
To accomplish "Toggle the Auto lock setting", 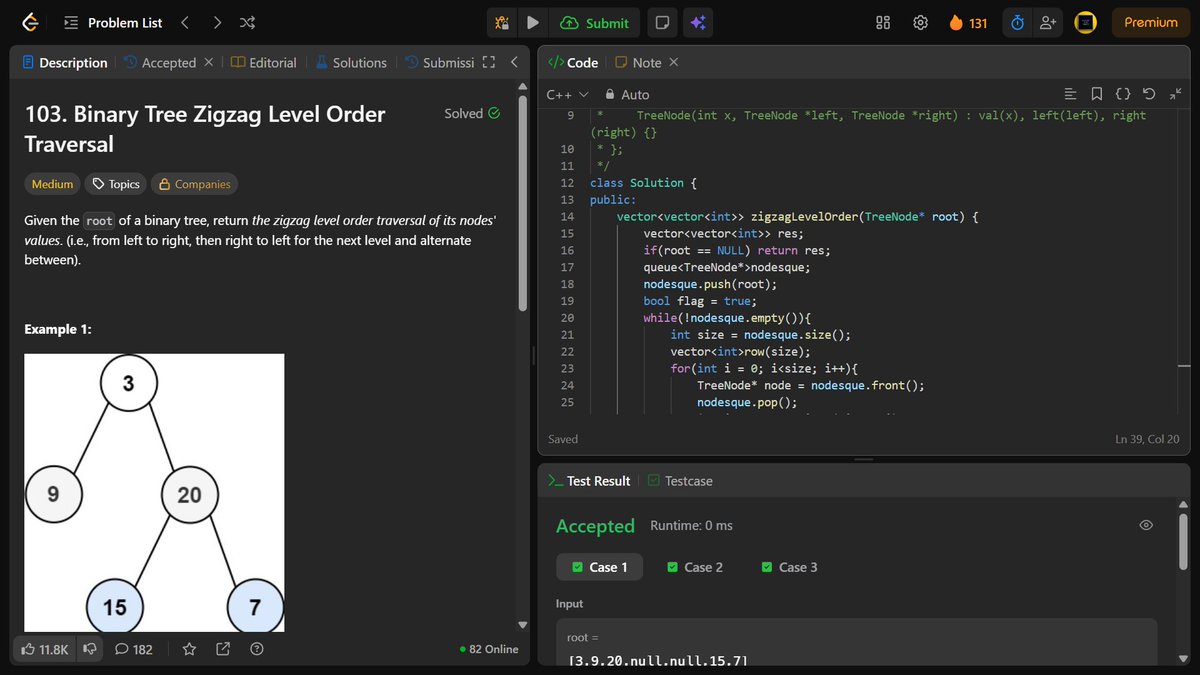I will click(x=627, y=94).
